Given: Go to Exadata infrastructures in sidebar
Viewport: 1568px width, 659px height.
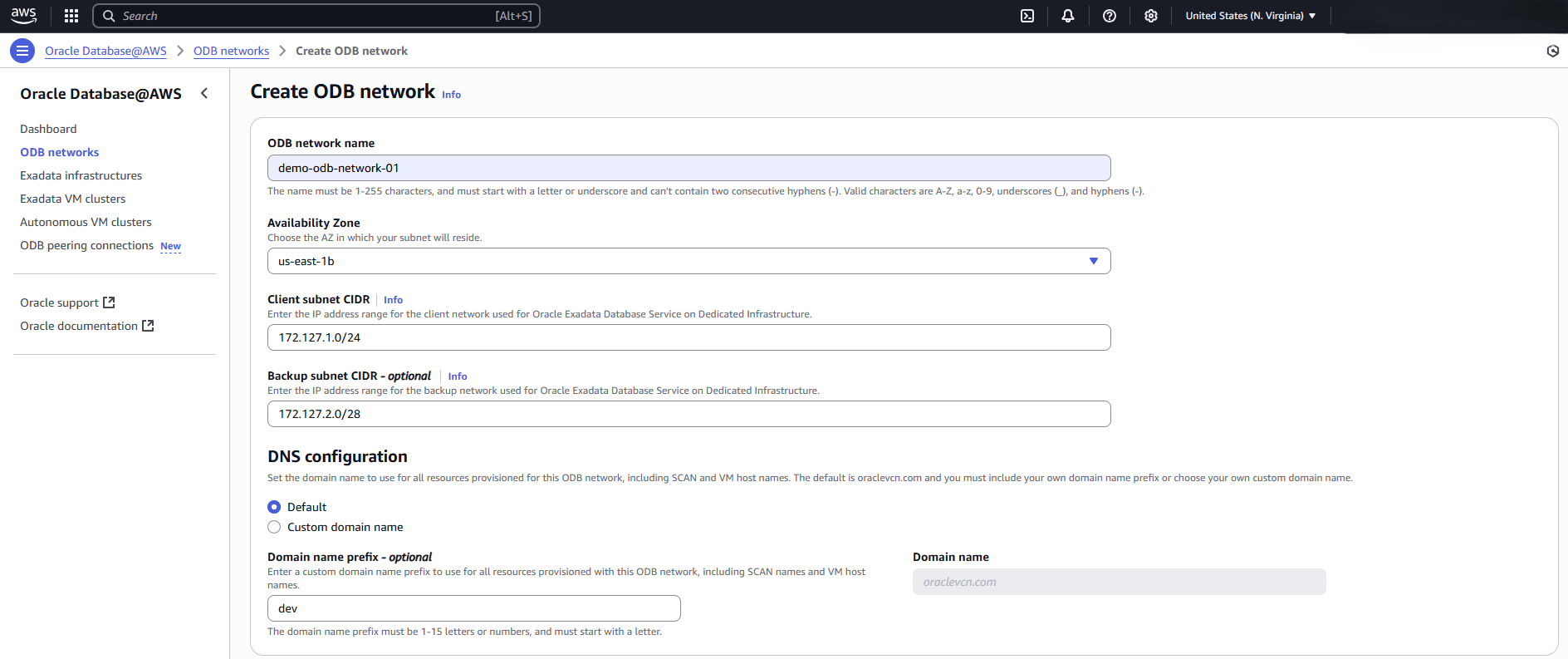Looking at the screenshot, I should click(x=81, y=175).
